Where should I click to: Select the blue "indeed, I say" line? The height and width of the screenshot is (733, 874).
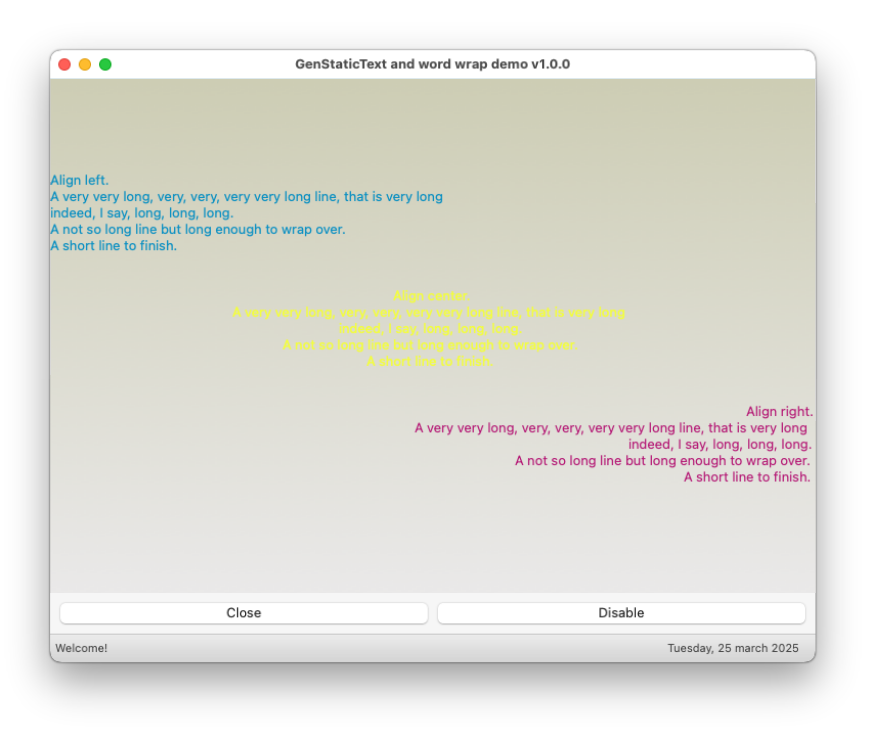pos(142,213)
